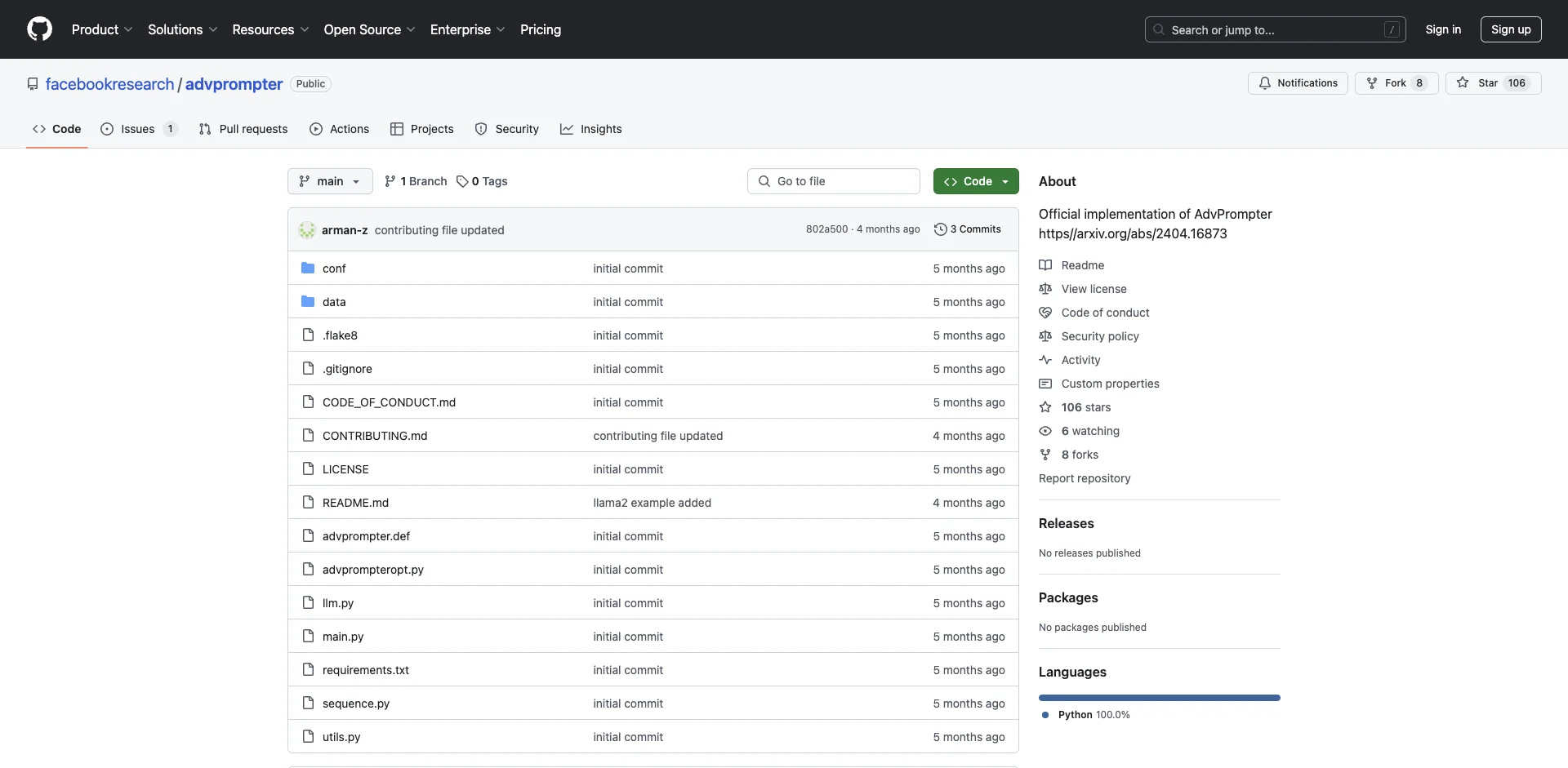
Task: Expand the Product menu
Action: [102, 29]
